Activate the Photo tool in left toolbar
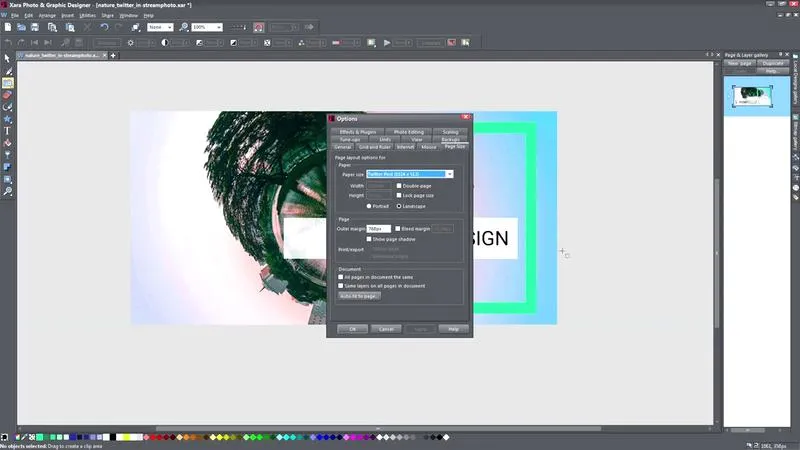 tap(8, 83)
